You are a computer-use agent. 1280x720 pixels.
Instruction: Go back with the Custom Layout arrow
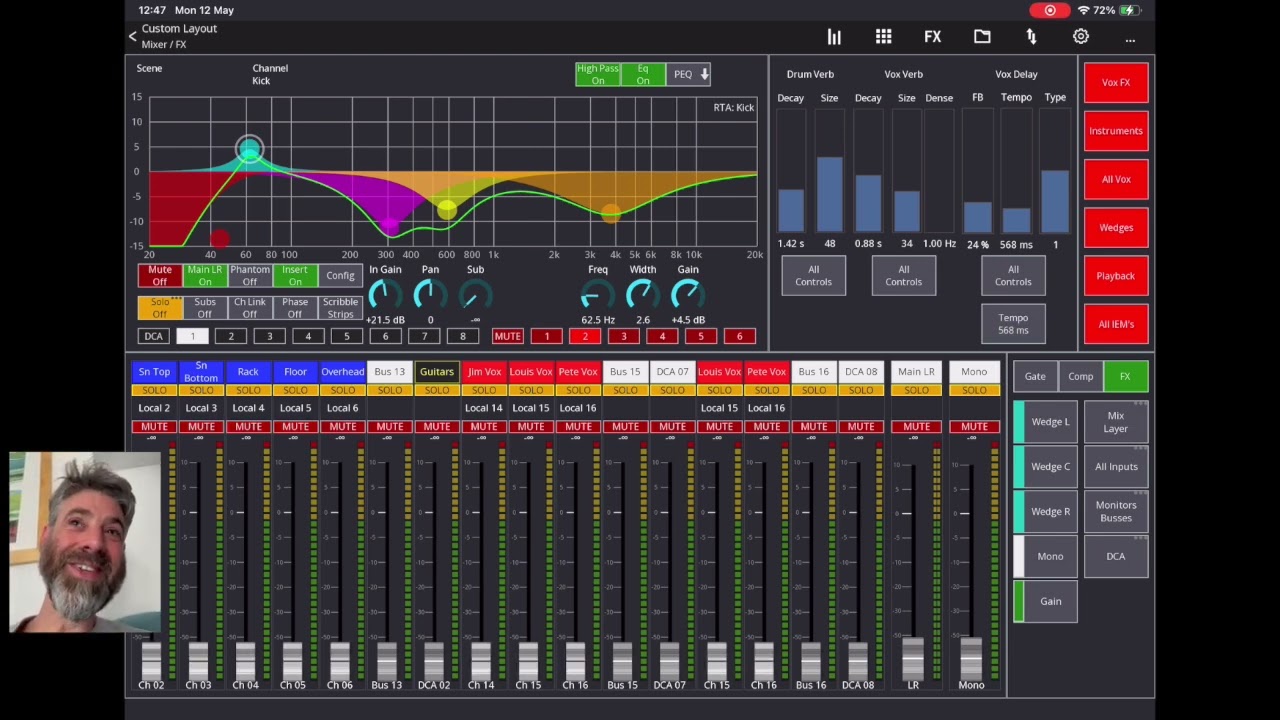(132, 36)
